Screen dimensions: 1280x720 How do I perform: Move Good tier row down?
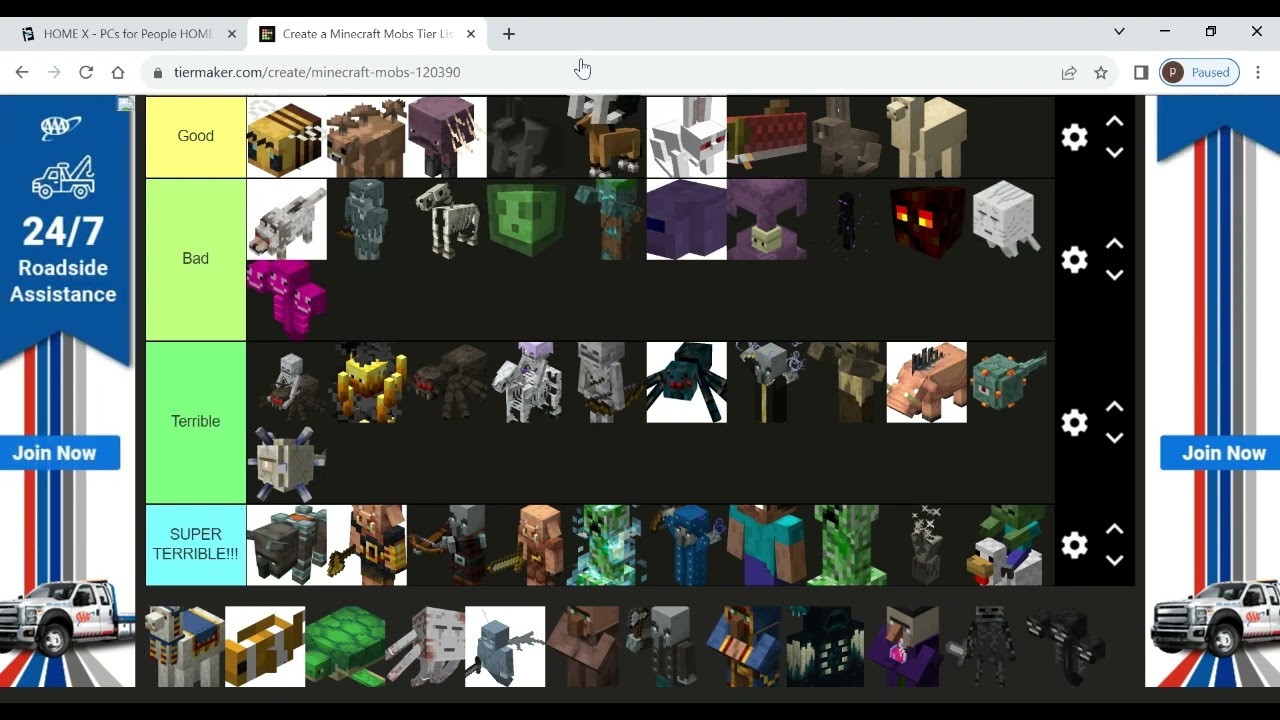[x=1114, y=152]
